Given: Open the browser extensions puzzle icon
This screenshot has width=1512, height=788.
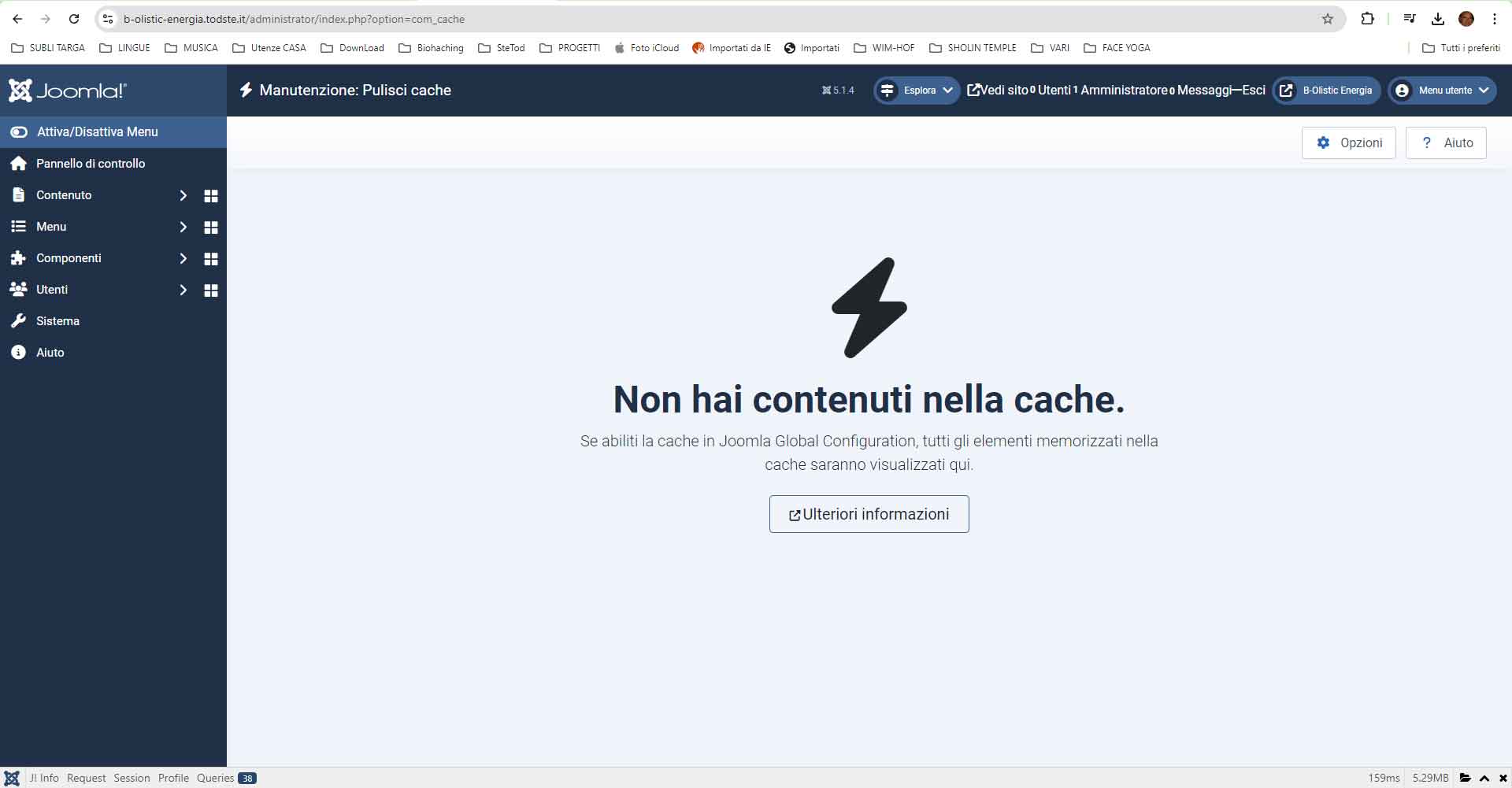Looking at the screenshot, I should click(x=1367, y=19).
